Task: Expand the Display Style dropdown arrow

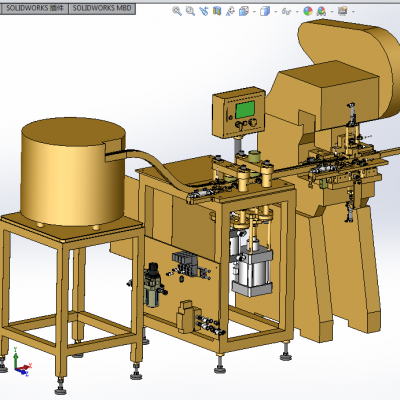Action: pyautogui.click(x=275, y=12)
